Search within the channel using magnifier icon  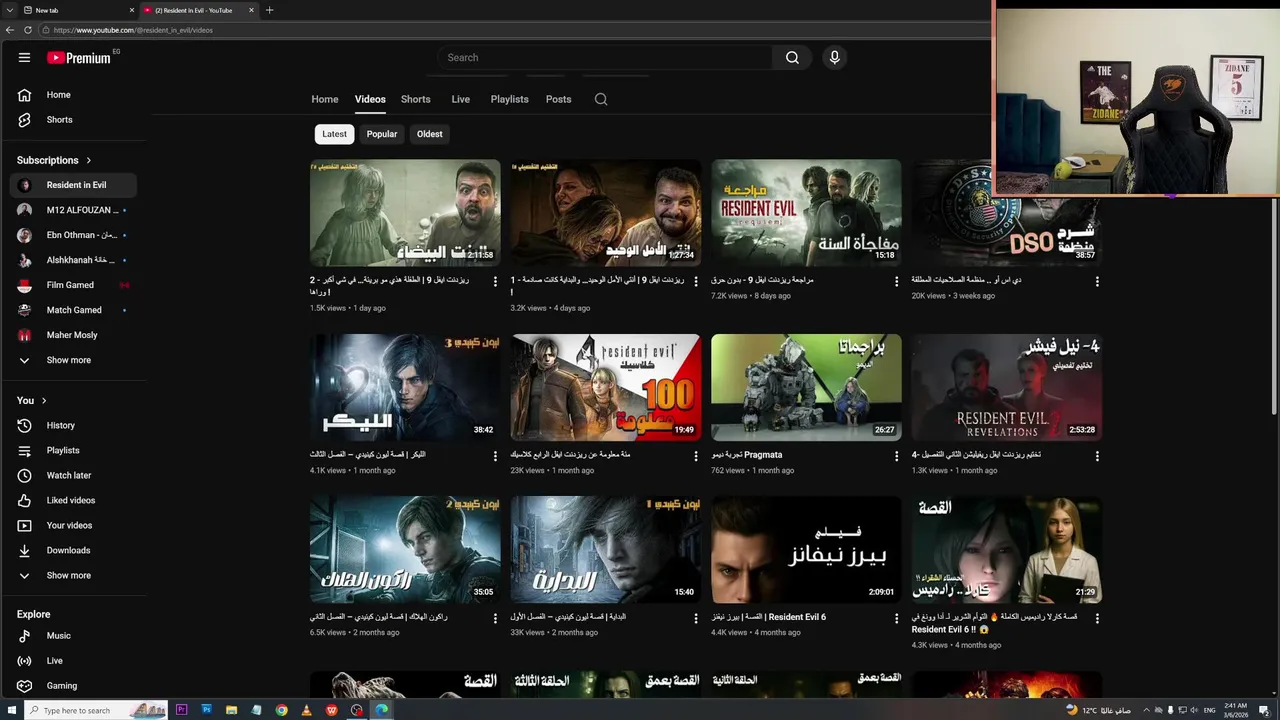click(x=601, y=99)
